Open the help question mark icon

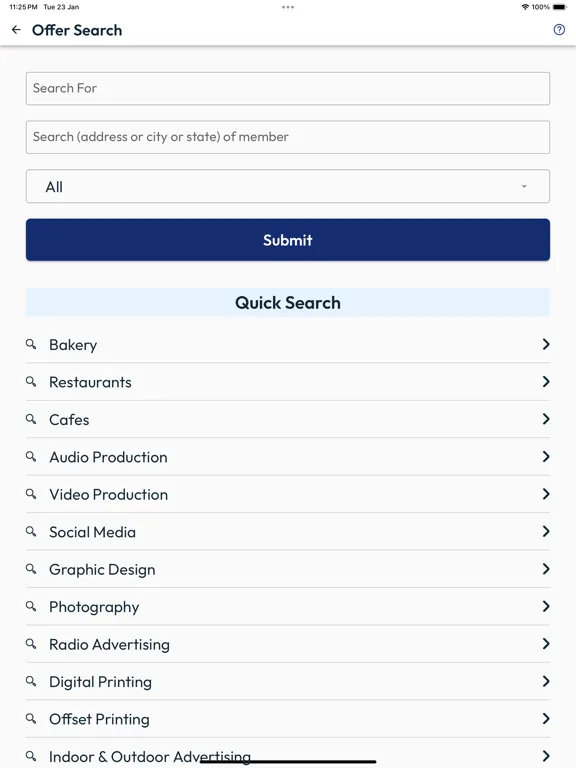click(x=559, y=30)
